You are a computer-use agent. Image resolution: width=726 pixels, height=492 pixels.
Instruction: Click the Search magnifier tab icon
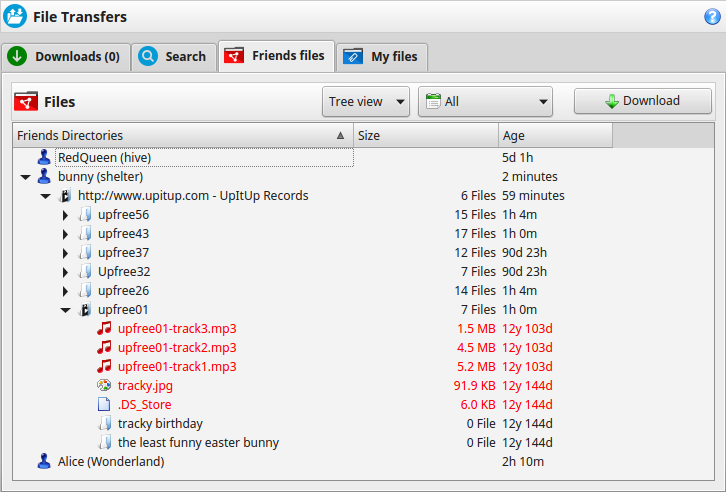148,56
